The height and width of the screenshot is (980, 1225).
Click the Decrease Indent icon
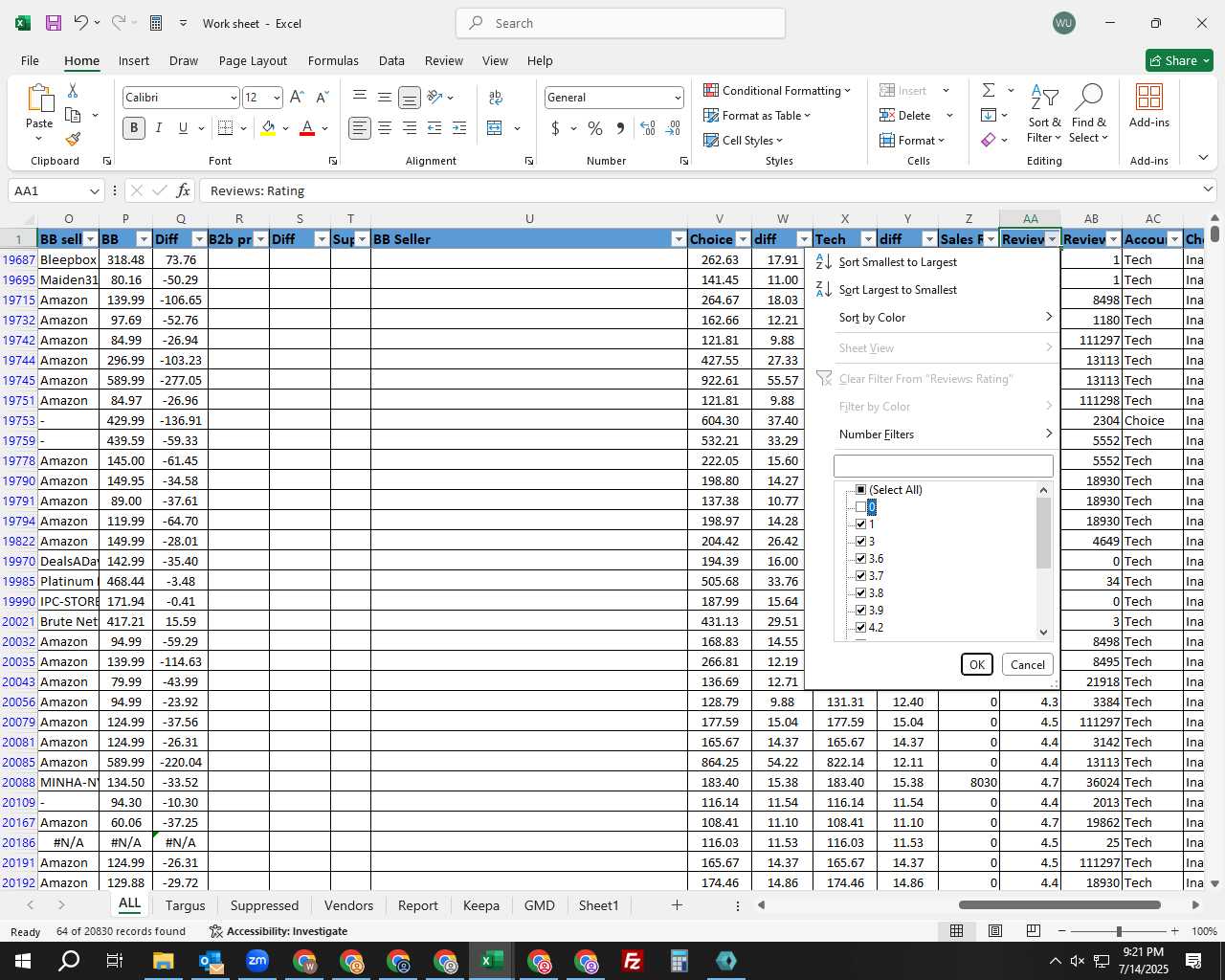434,127
